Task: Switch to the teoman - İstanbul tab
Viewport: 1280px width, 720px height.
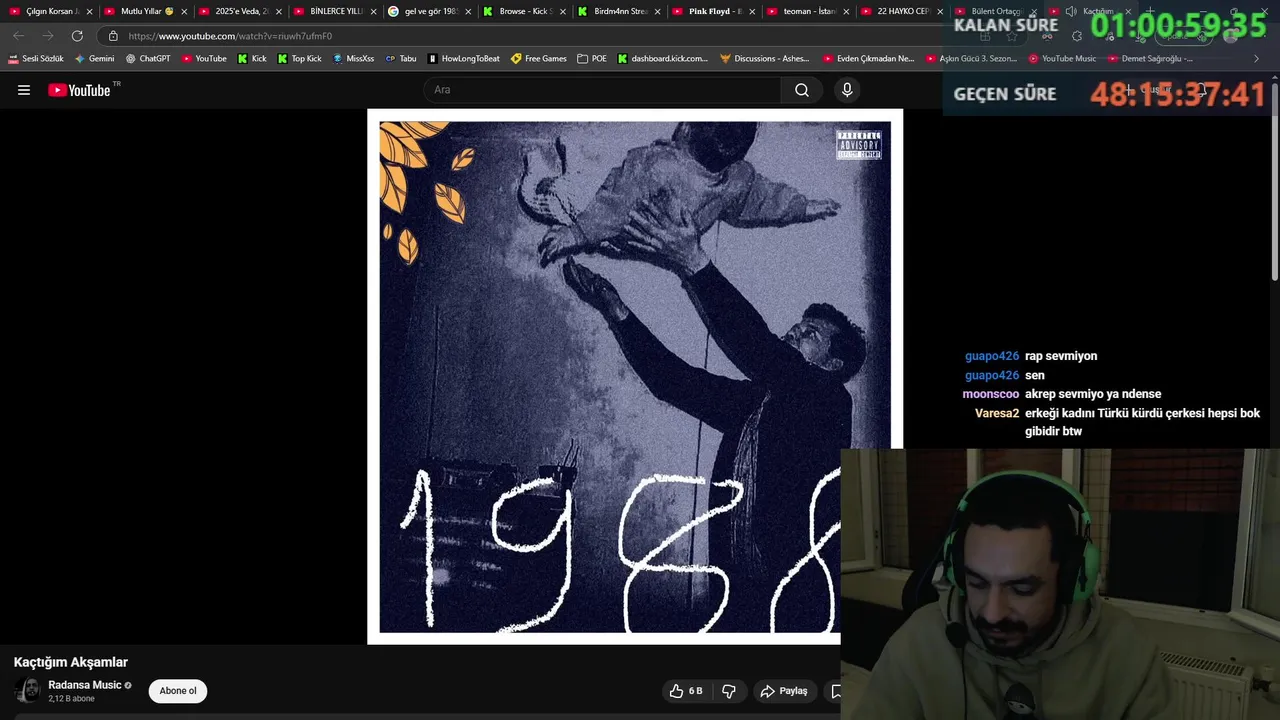Action: point(810,11)
